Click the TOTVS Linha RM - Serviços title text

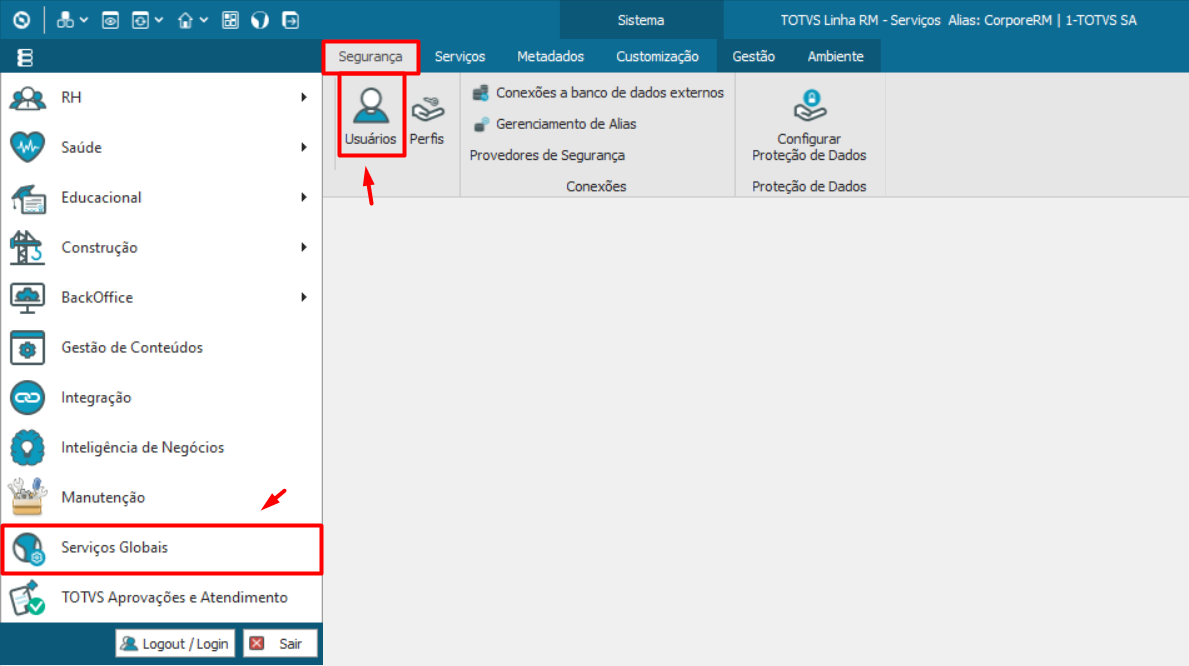tap(861, 20)
